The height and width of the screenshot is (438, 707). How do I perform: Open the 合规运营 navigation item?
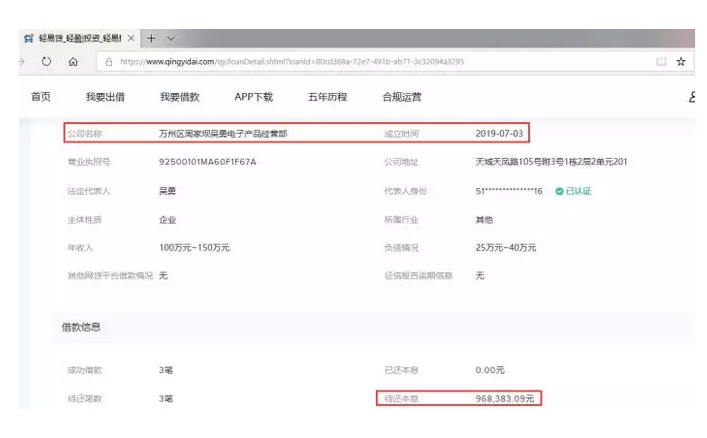click(x=402, y=97)
